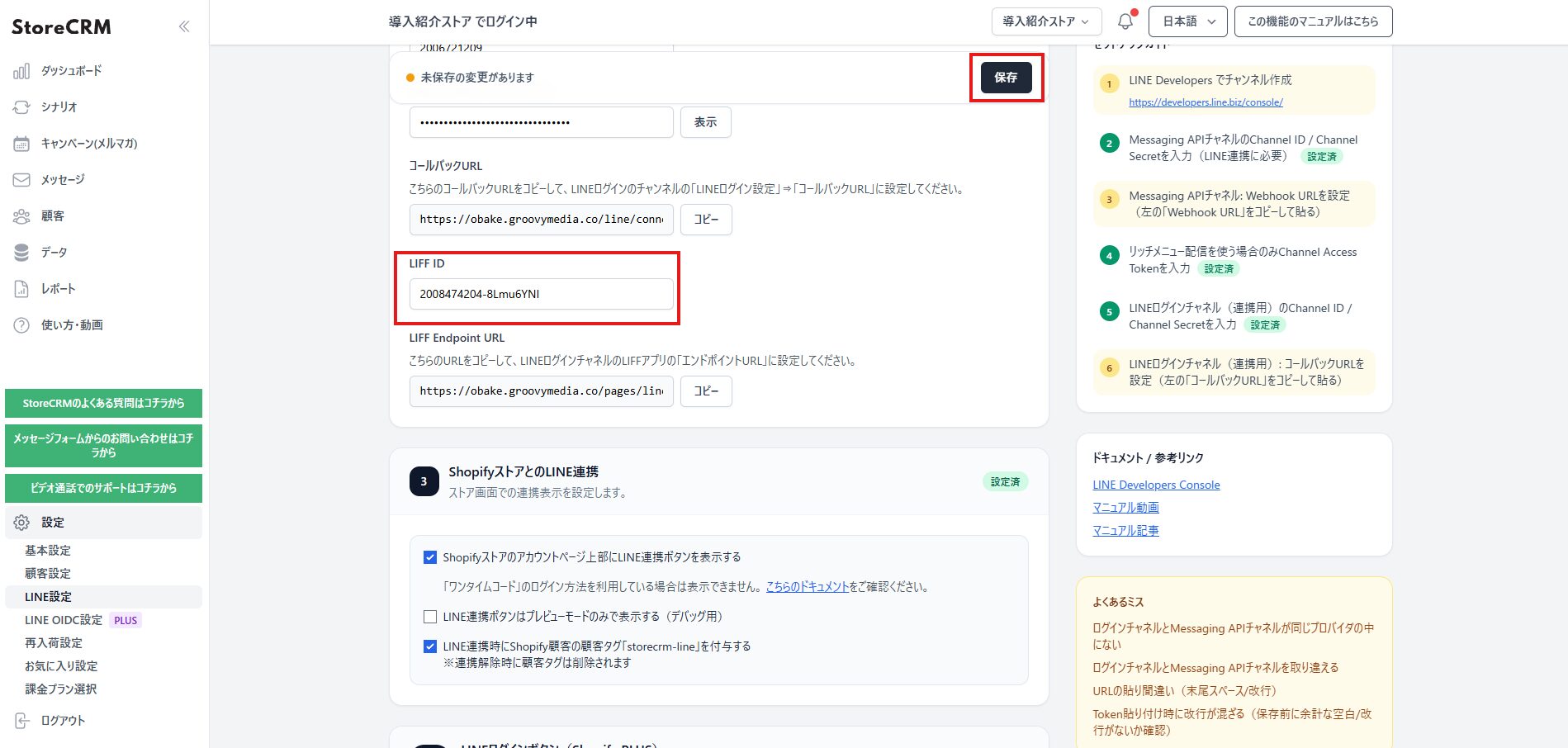Viewport: 1568px width, 748px height.
Task: Open the 導入紹介ストア store dropdown
Action: pos(1046,21)
